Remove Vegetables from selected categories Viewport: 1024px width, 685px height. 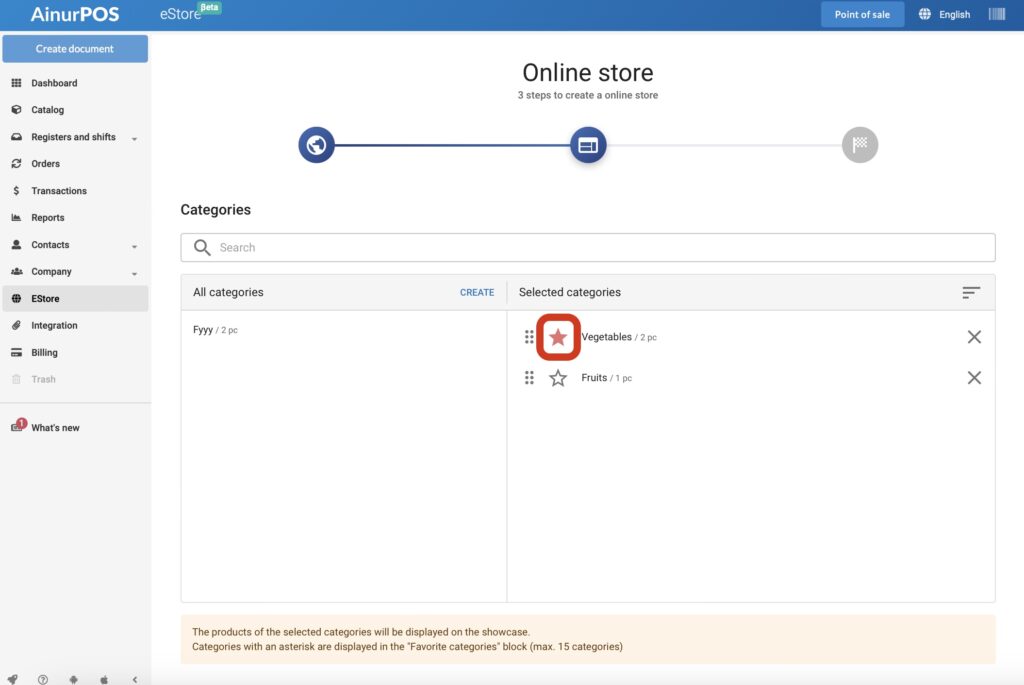coord(974,337)
